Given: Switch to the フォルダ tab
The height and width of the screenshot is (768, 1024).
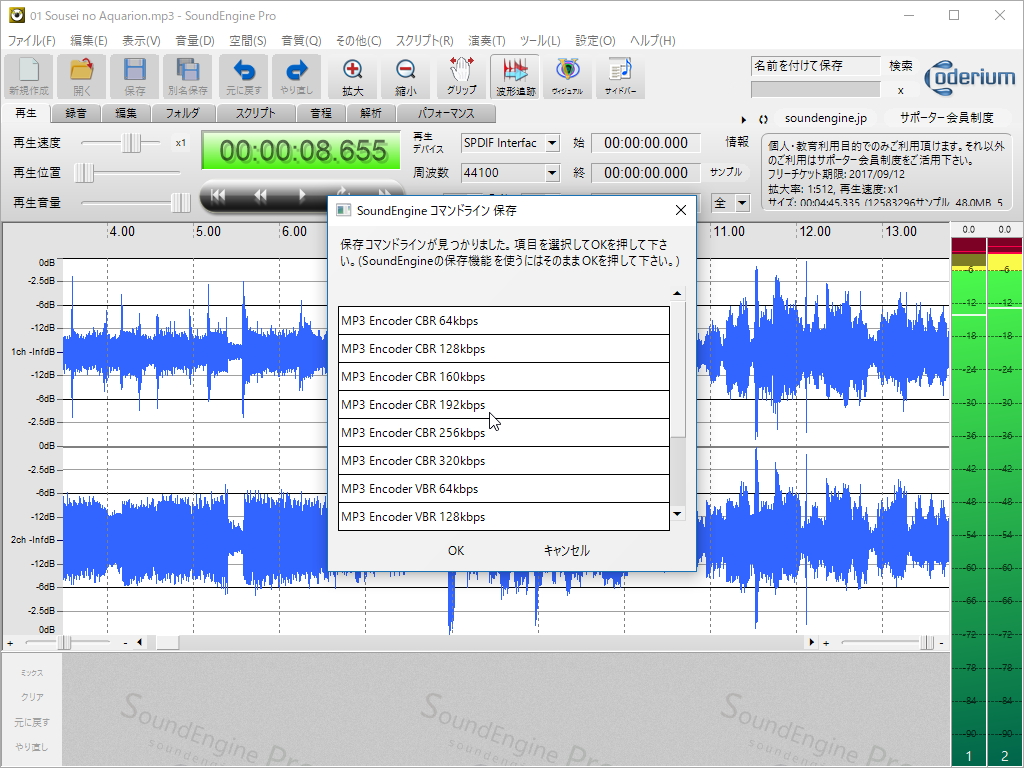Looking at the screenshot, I should point(182,113).
